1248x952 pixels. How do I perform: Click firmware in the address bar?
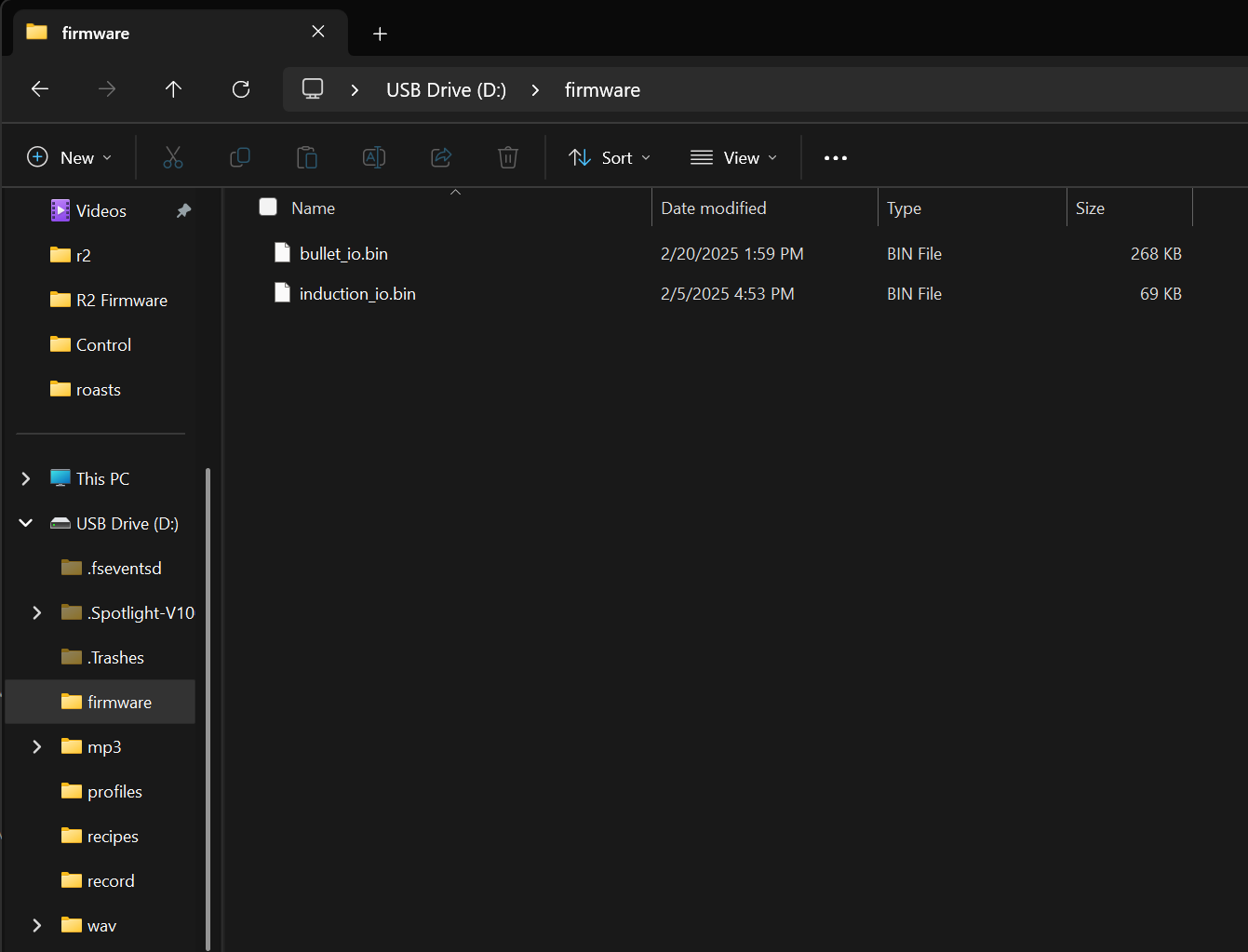pyautogui.click(x=602, y=90)
